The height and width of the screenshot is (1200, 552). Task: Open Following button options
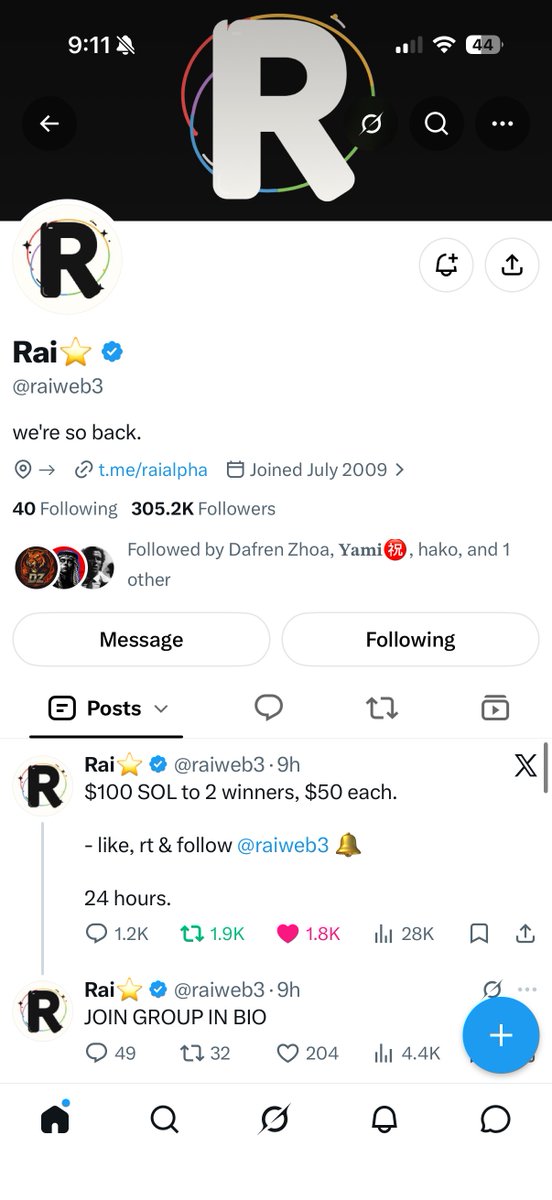point(410,639)
